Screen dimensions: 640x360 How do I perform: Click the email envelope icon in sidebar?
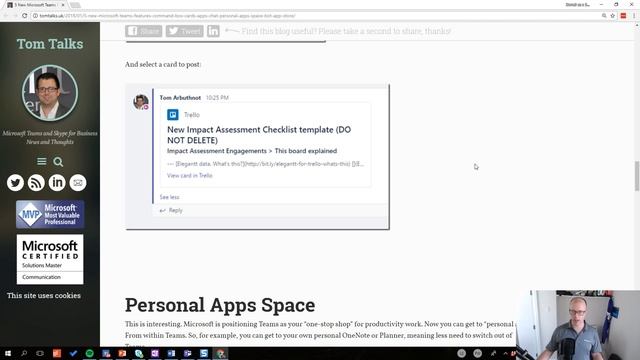[x=78, y=182]
